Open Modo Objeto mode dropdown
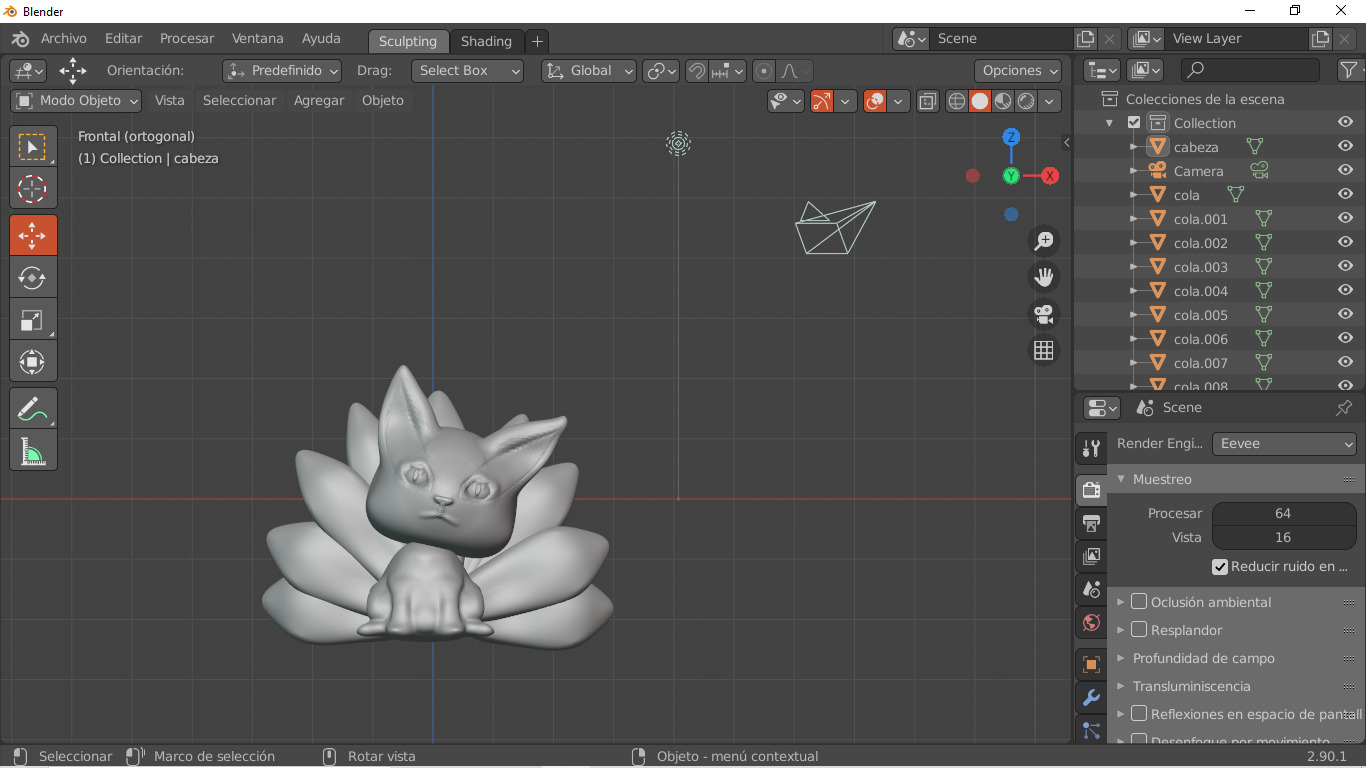Viewport: 1366px width, 768px height. pyautogui.click(x=76, y=101)
